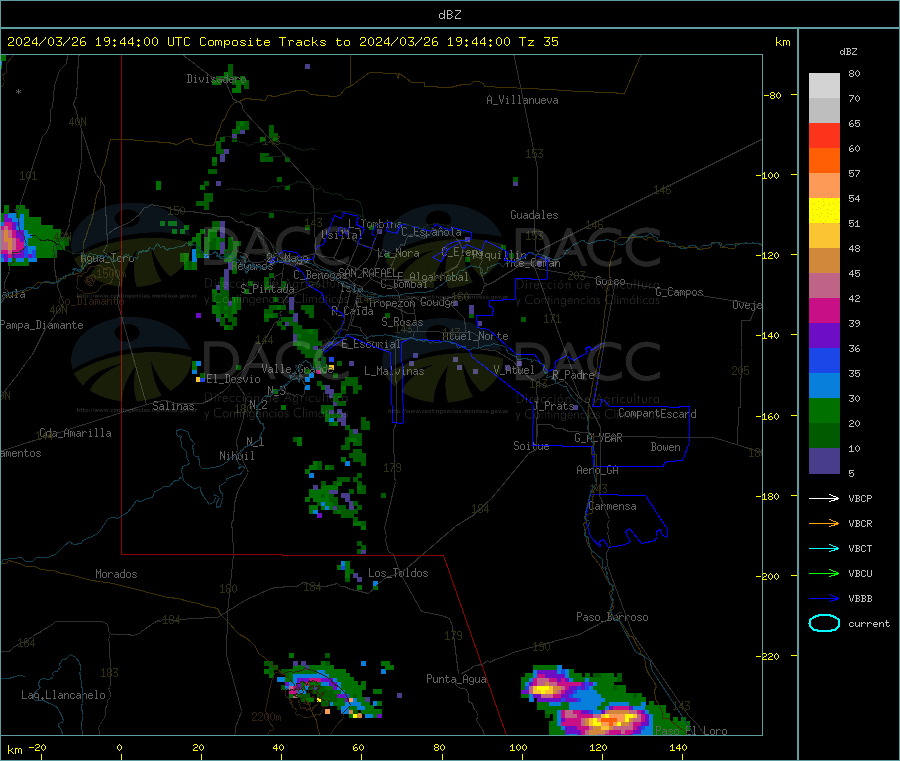Click the Divisadero map label

tap(216, 79)
